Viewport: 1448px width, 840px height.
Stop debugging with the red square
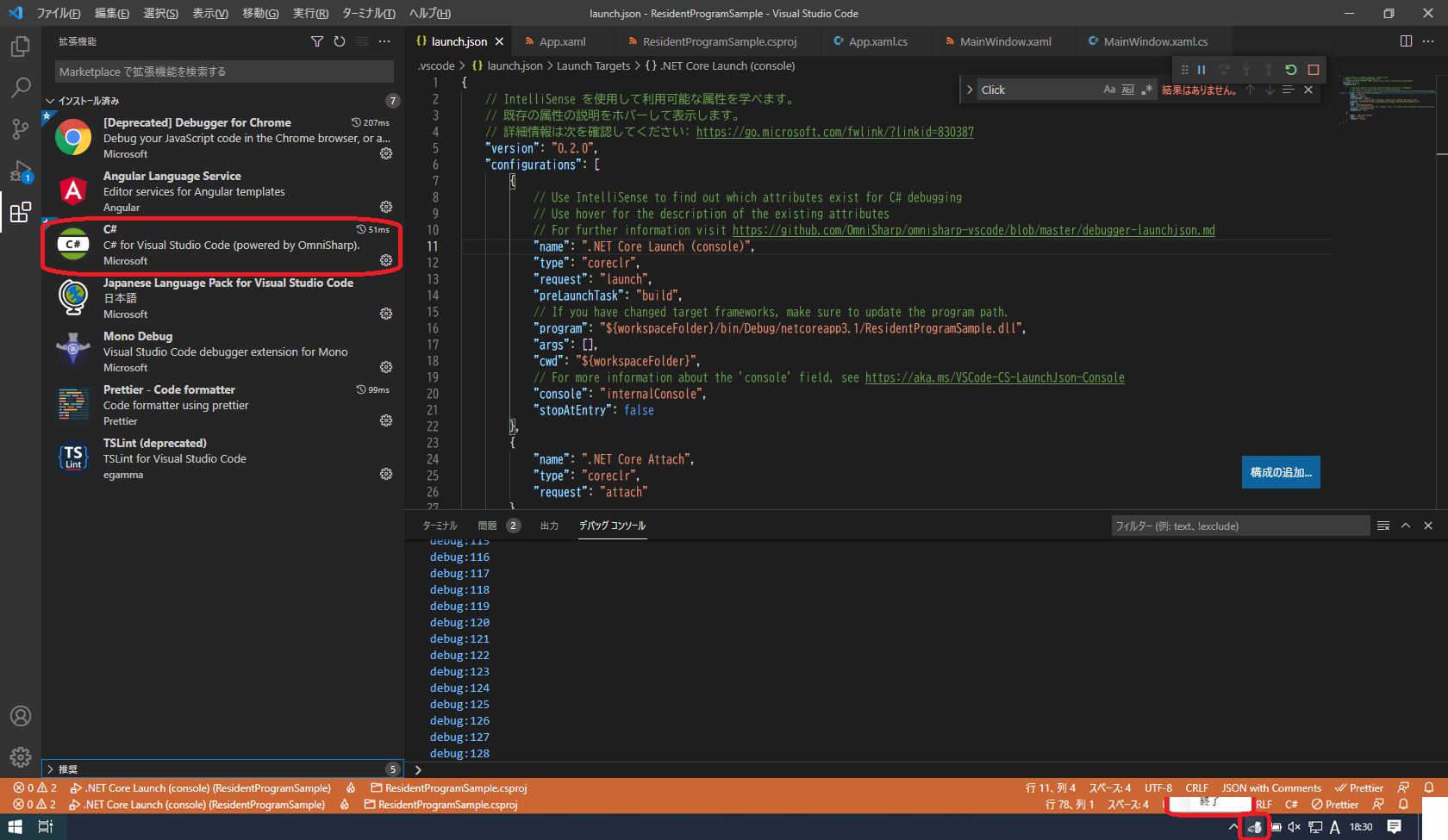1314,70
